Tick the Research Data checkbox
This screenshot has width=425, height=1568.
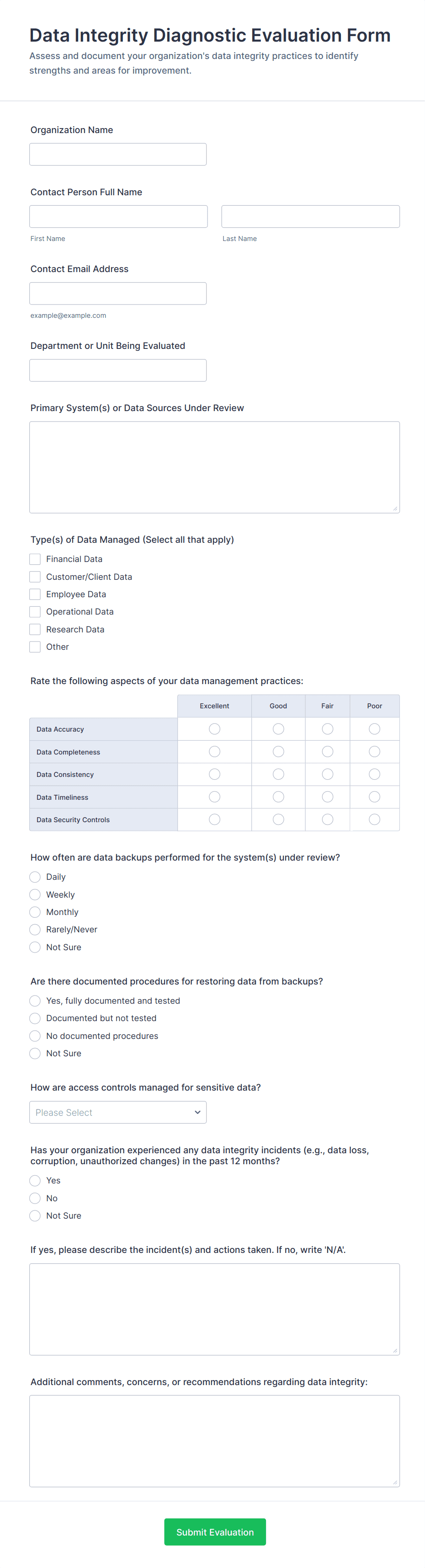click(x=35, y=629)
